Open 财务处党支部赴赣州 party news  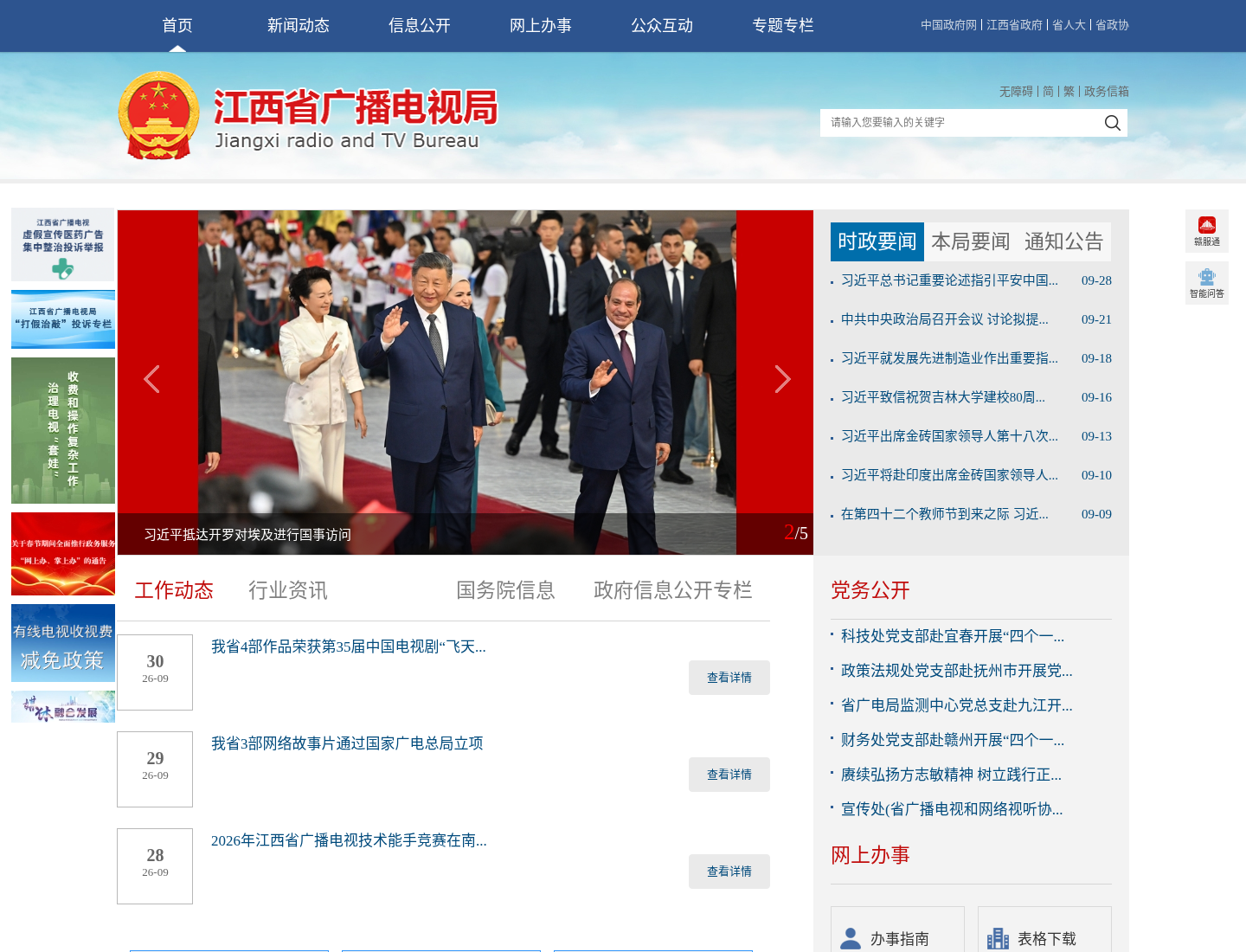tap(953, 740)
